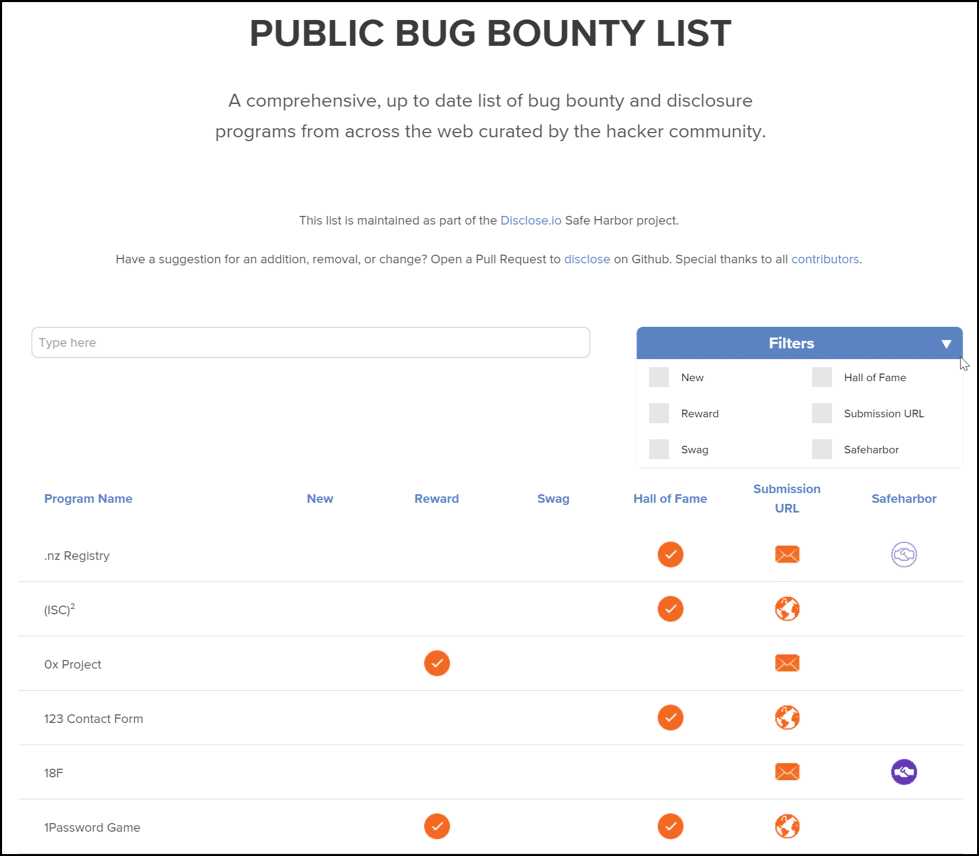
Task: Click the 0x Project reward checkmark icon
Action: (x=437, y=663)
